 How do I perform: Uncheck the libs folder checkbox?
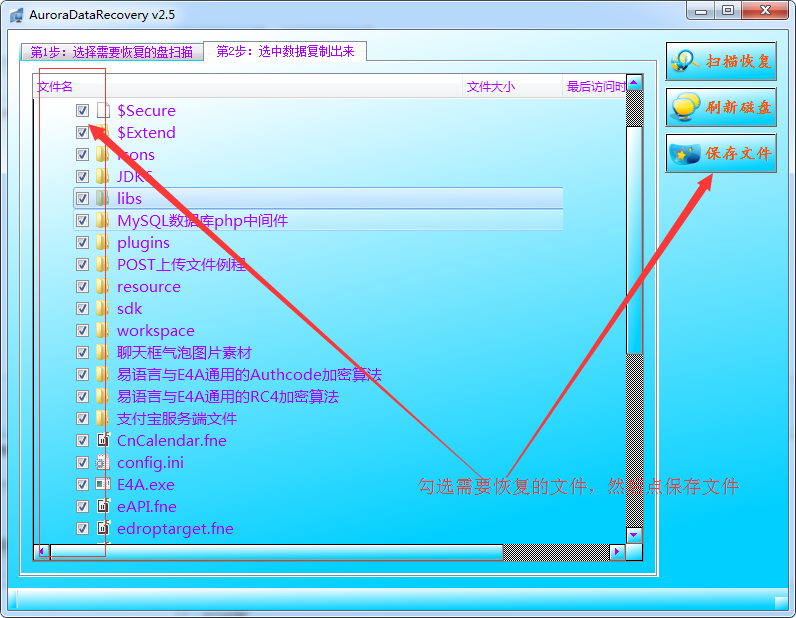click(82, 199)
